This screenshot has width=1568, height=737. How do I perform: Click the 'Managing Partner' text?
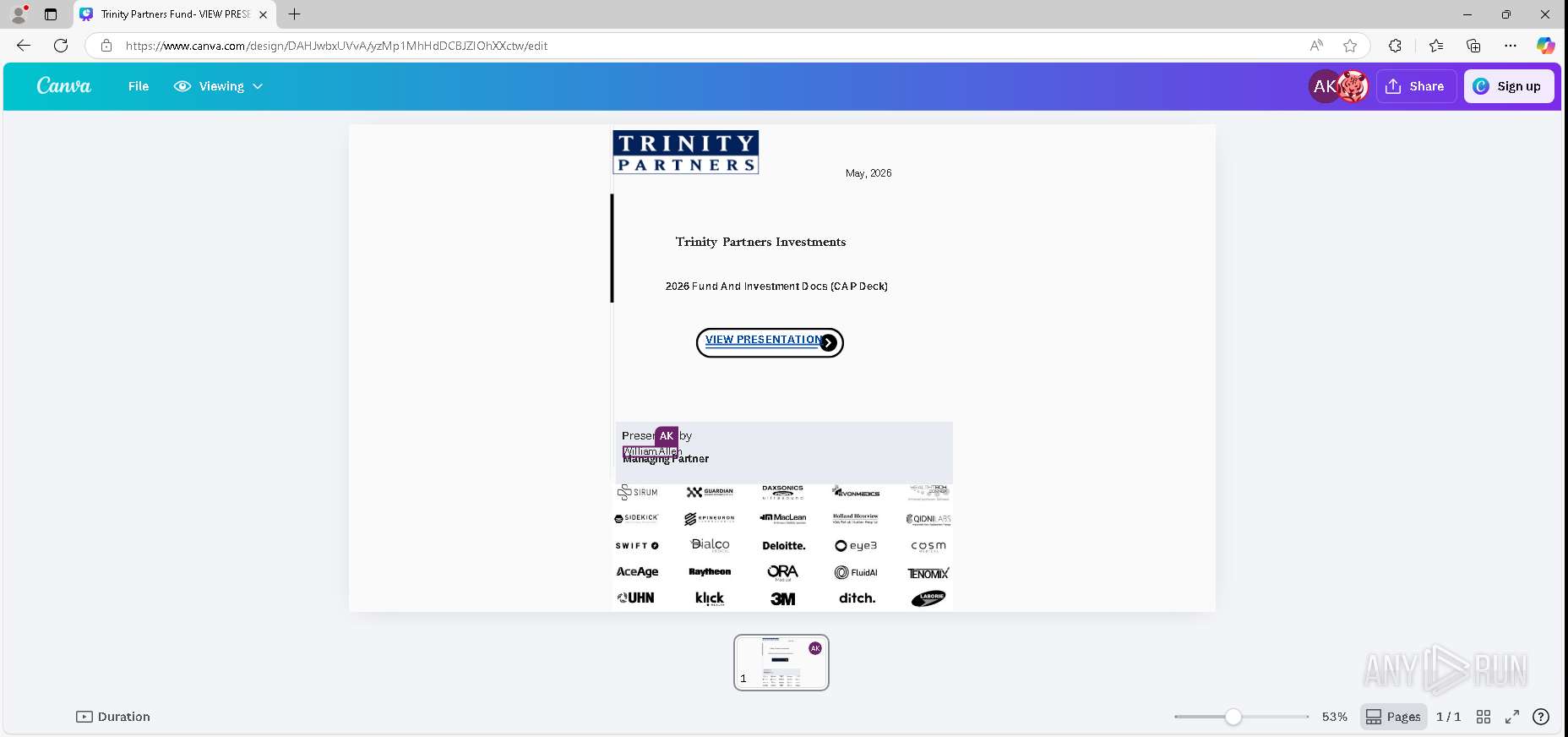[666, 459]
